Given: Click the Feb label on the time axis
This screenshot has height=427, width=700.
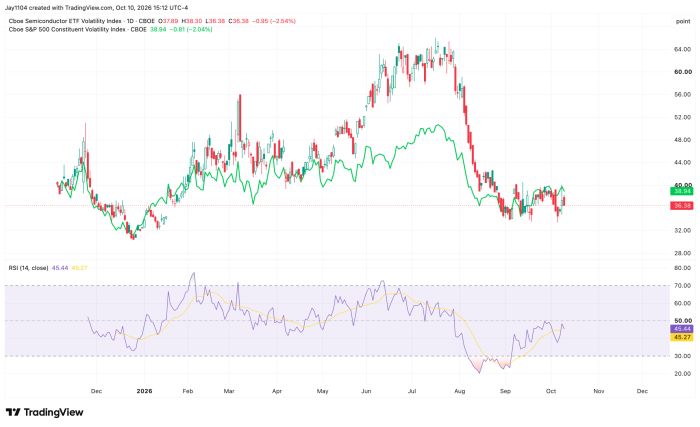Looking at the screenshot, I should point(188,391).
